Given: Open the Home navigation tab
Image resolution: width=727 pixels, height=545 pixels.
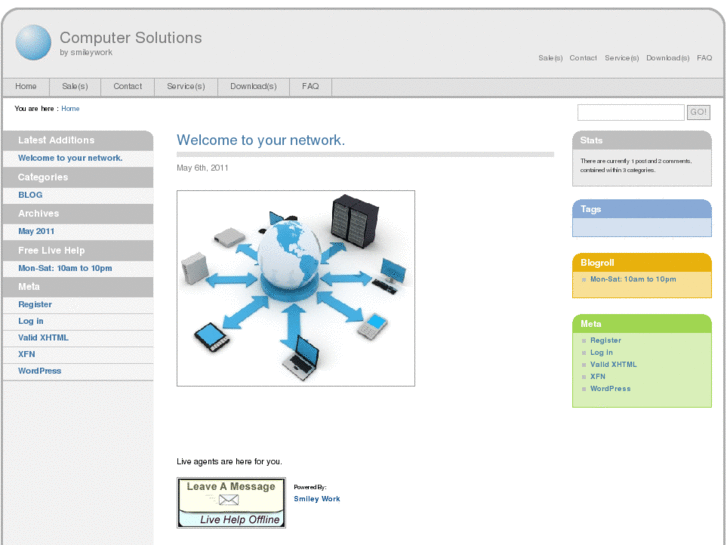Looking at the screenshot, I should pyautogui.click(x=26, y=87).
